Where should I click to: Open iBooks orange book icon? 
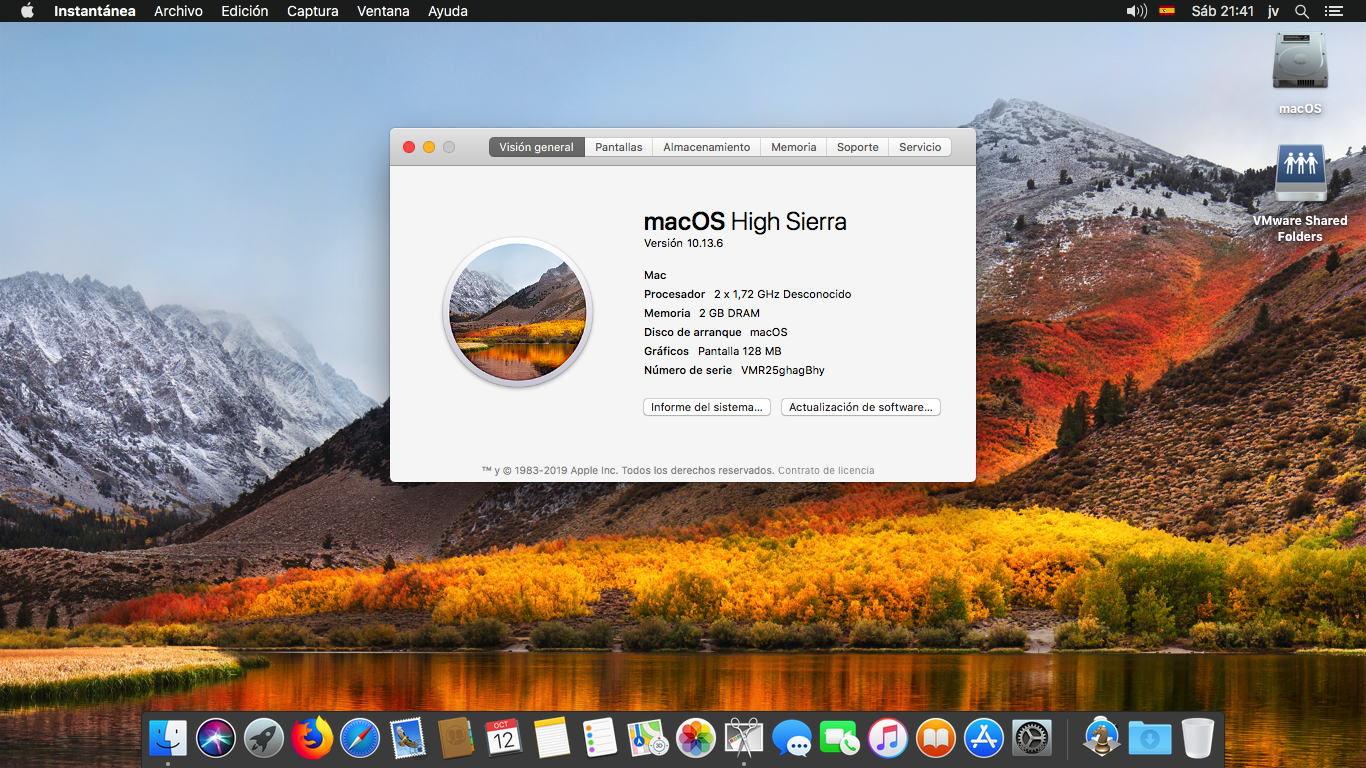click(x=936, y=739)
